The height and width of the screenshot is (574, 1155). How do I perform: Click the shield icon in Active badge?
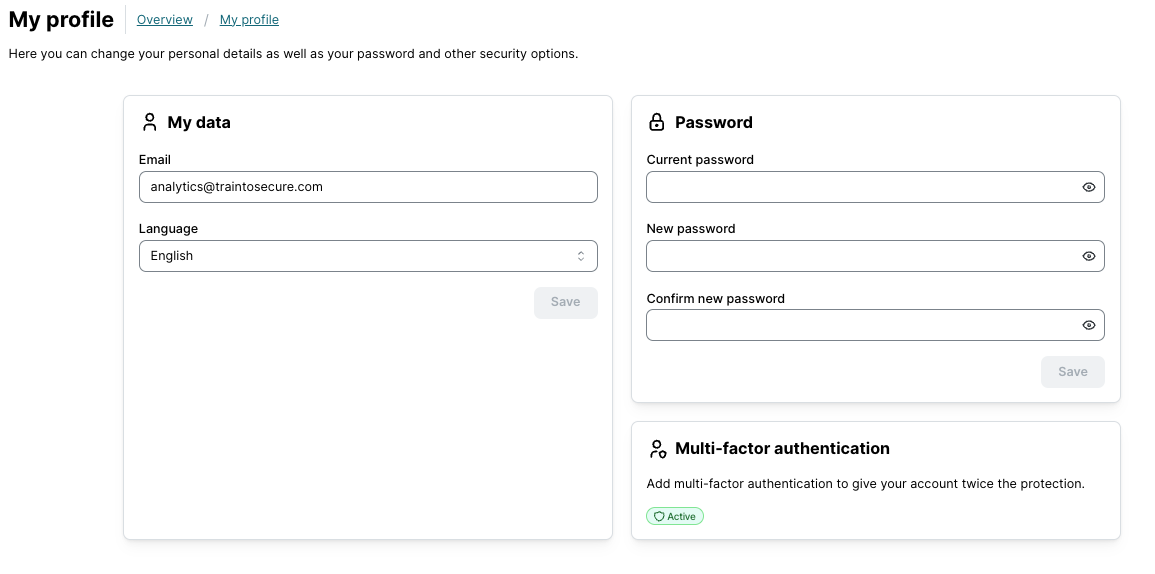[659, 517]
